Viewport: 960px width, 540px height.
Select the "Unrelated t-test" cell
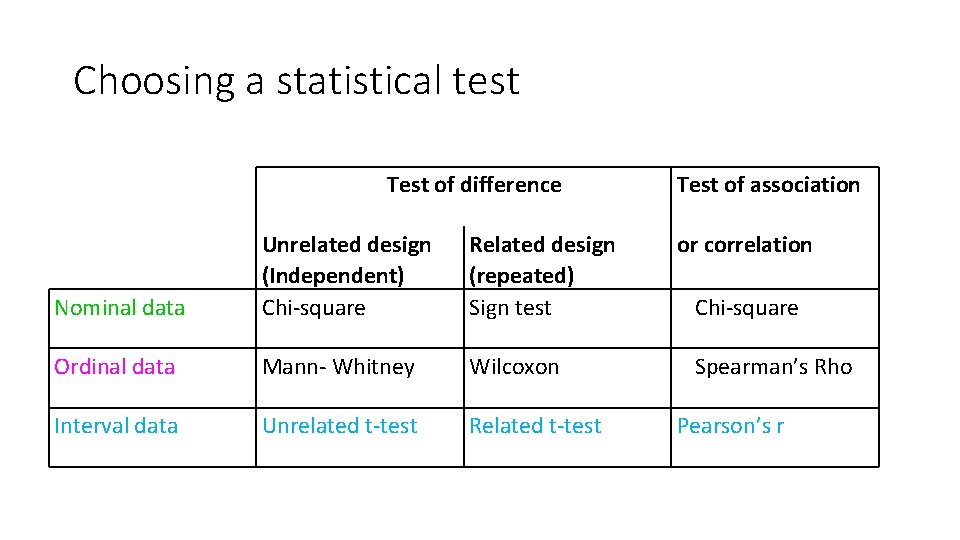(x=340, y=426)
